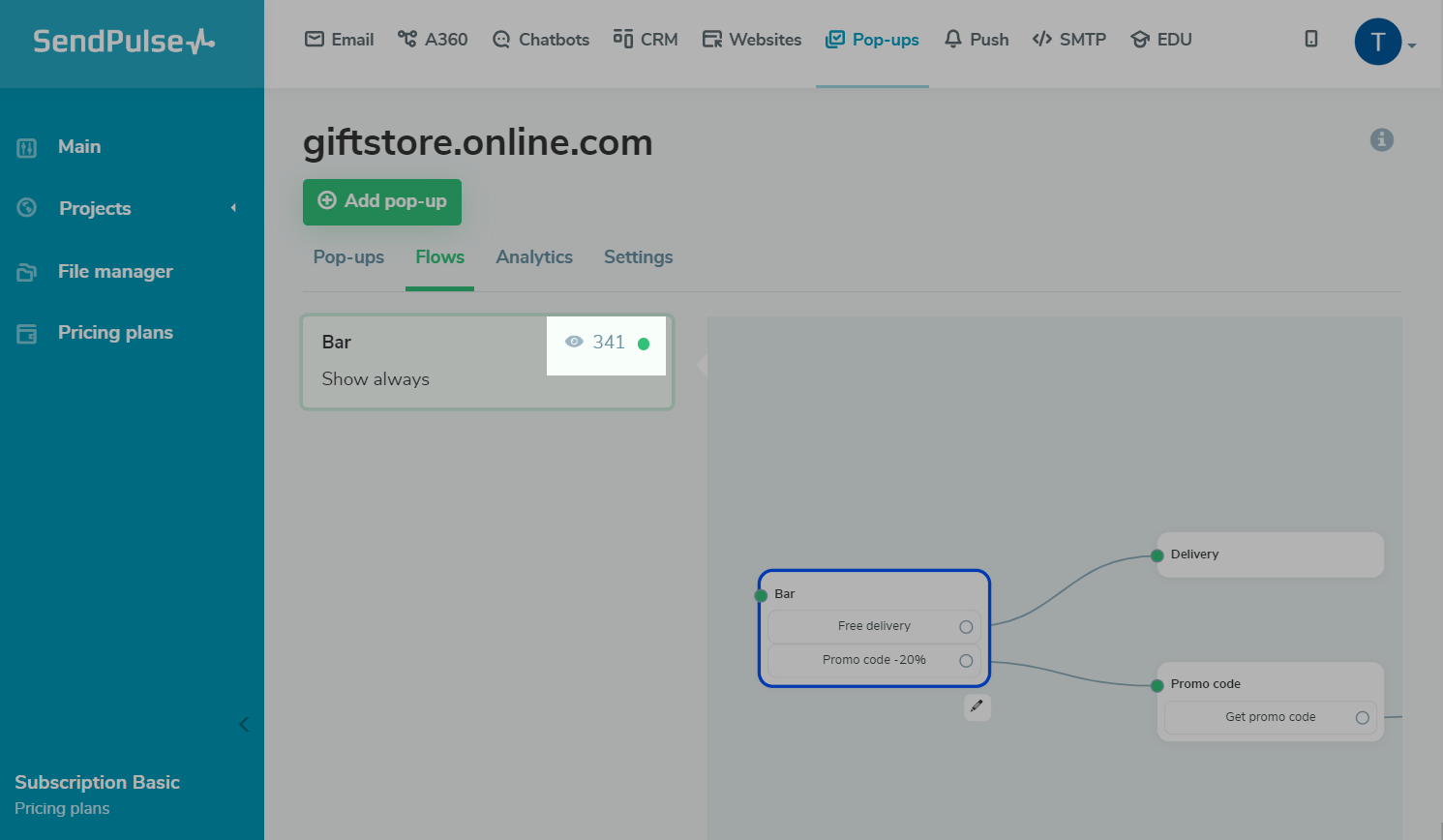Select the Flows tab

click(440, 257)
